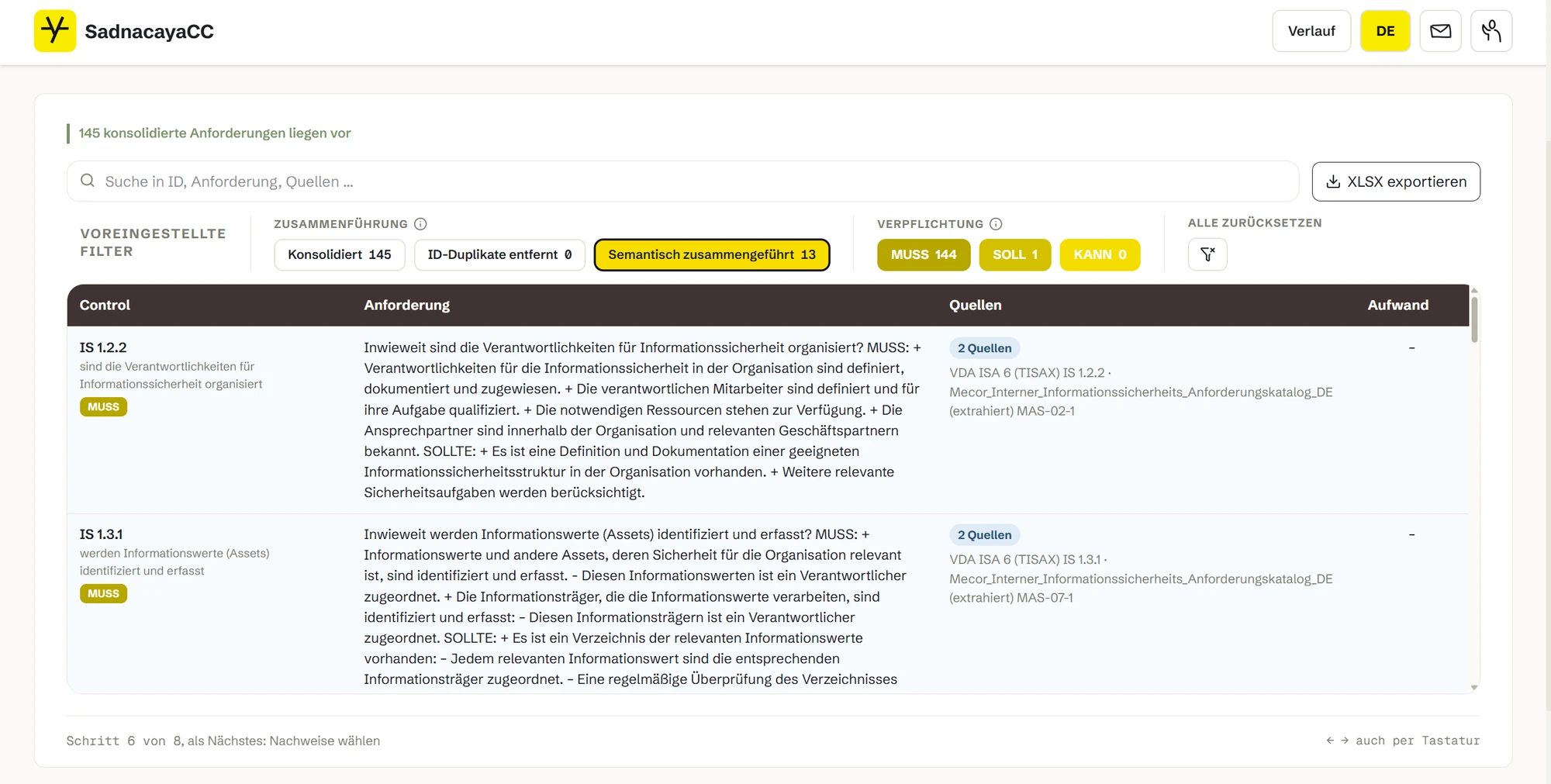Open 2 Quellen badge for IS 1.2.2

click(x=984, y=348)
